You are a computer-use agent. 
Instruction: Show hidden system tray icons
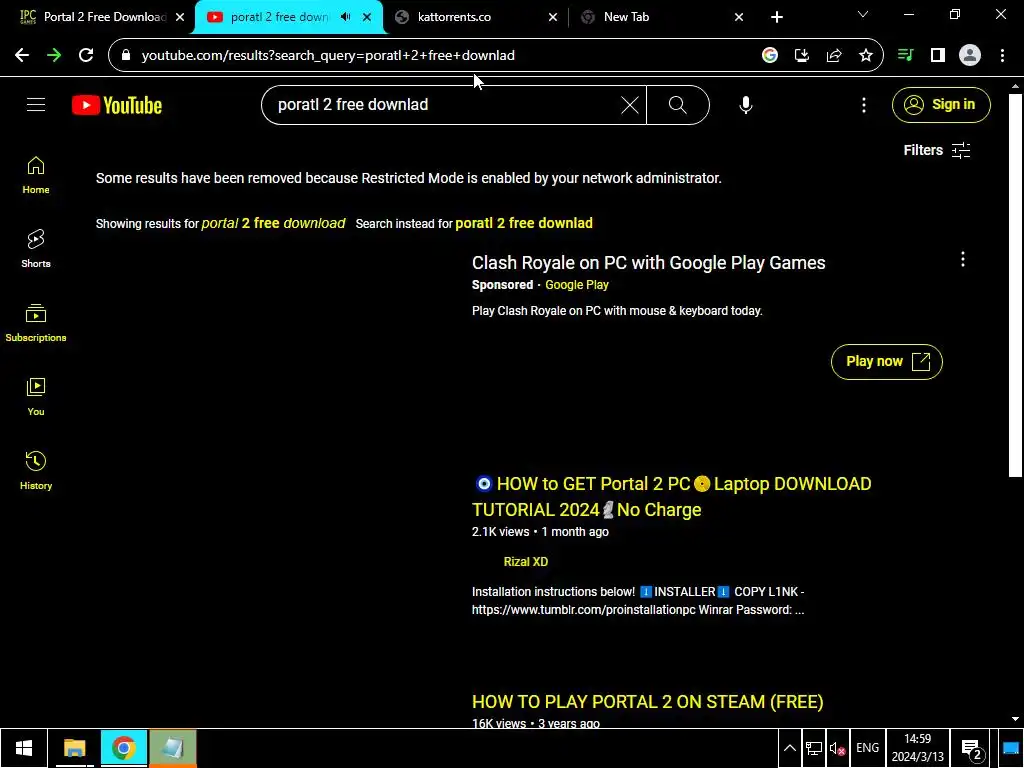tap(790, 748)
